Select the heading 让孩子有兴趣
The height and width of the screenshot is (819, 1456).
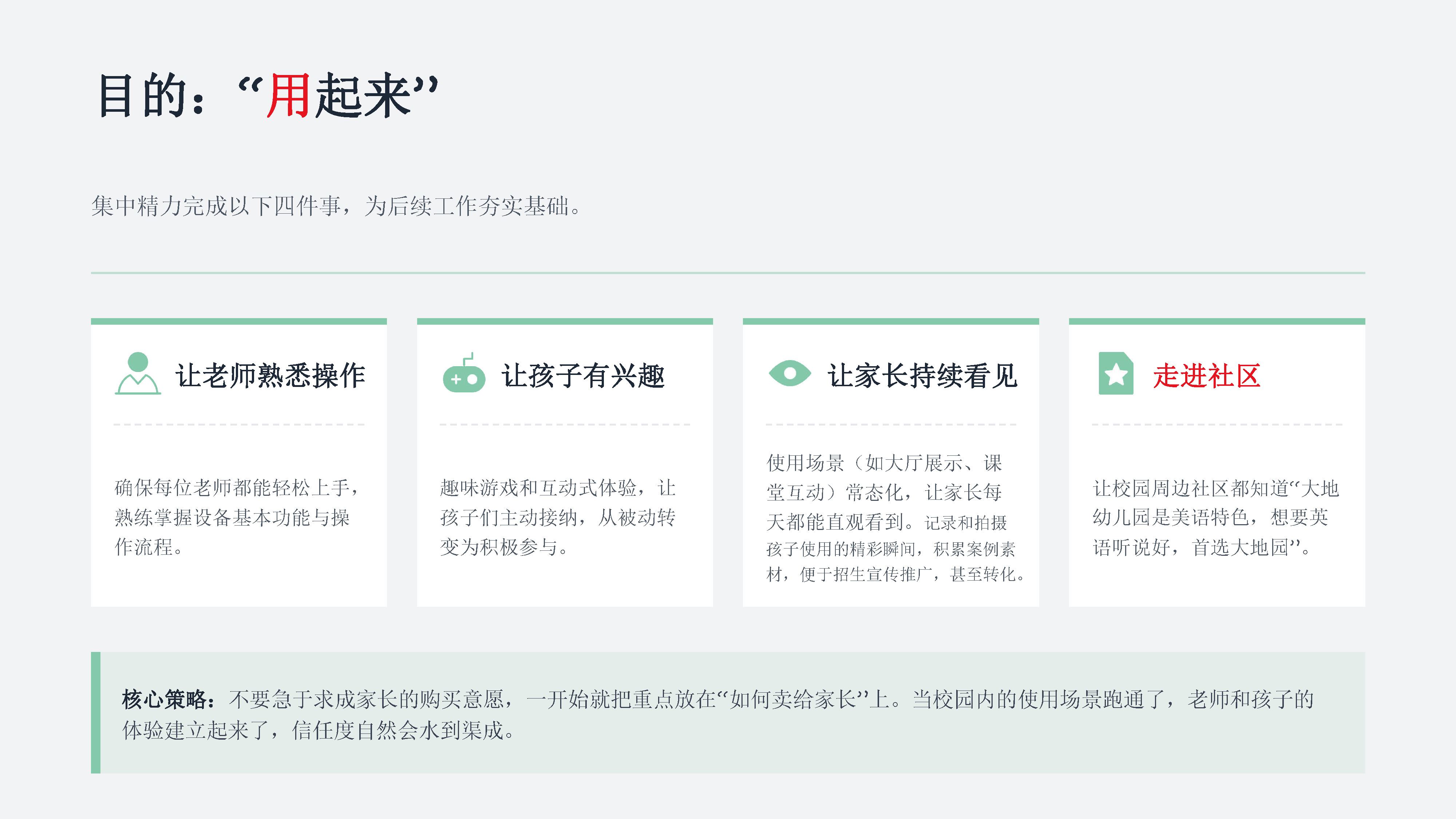click(583, 376)
